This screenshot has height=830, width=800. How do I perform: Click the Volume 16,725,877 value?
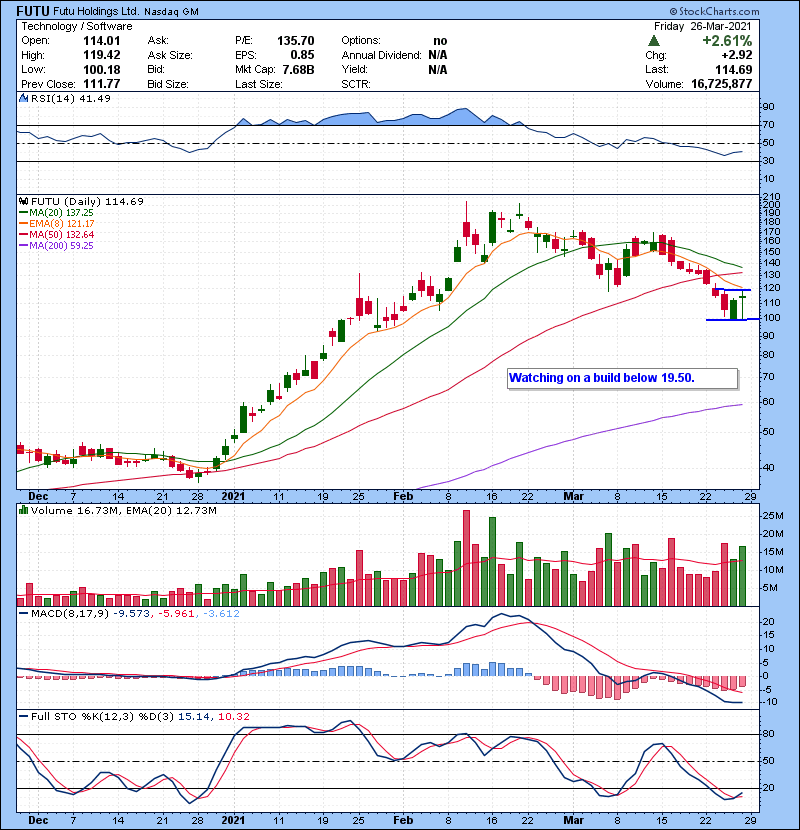point(722,84)
